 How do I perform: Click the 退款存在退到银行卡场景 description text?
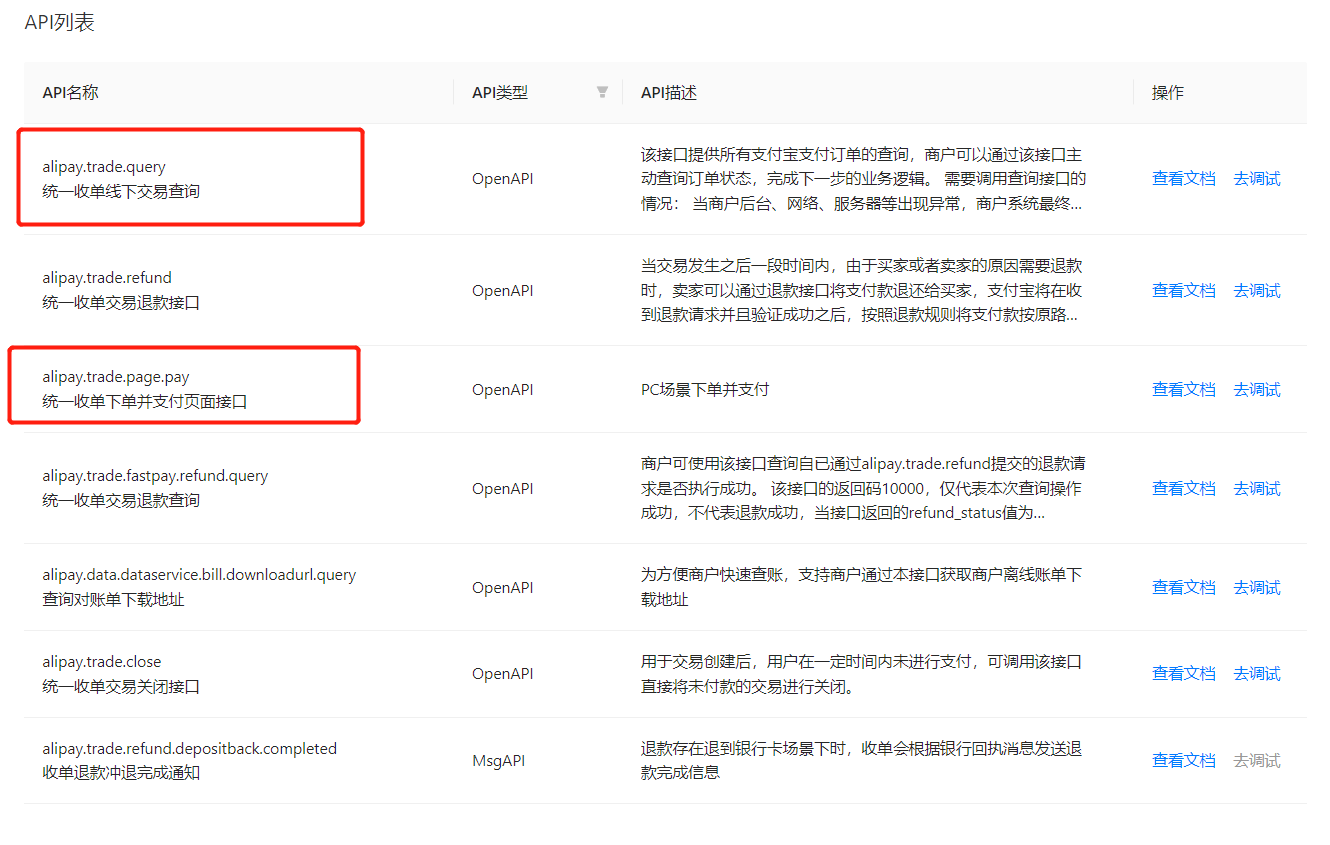click(861, 761)
